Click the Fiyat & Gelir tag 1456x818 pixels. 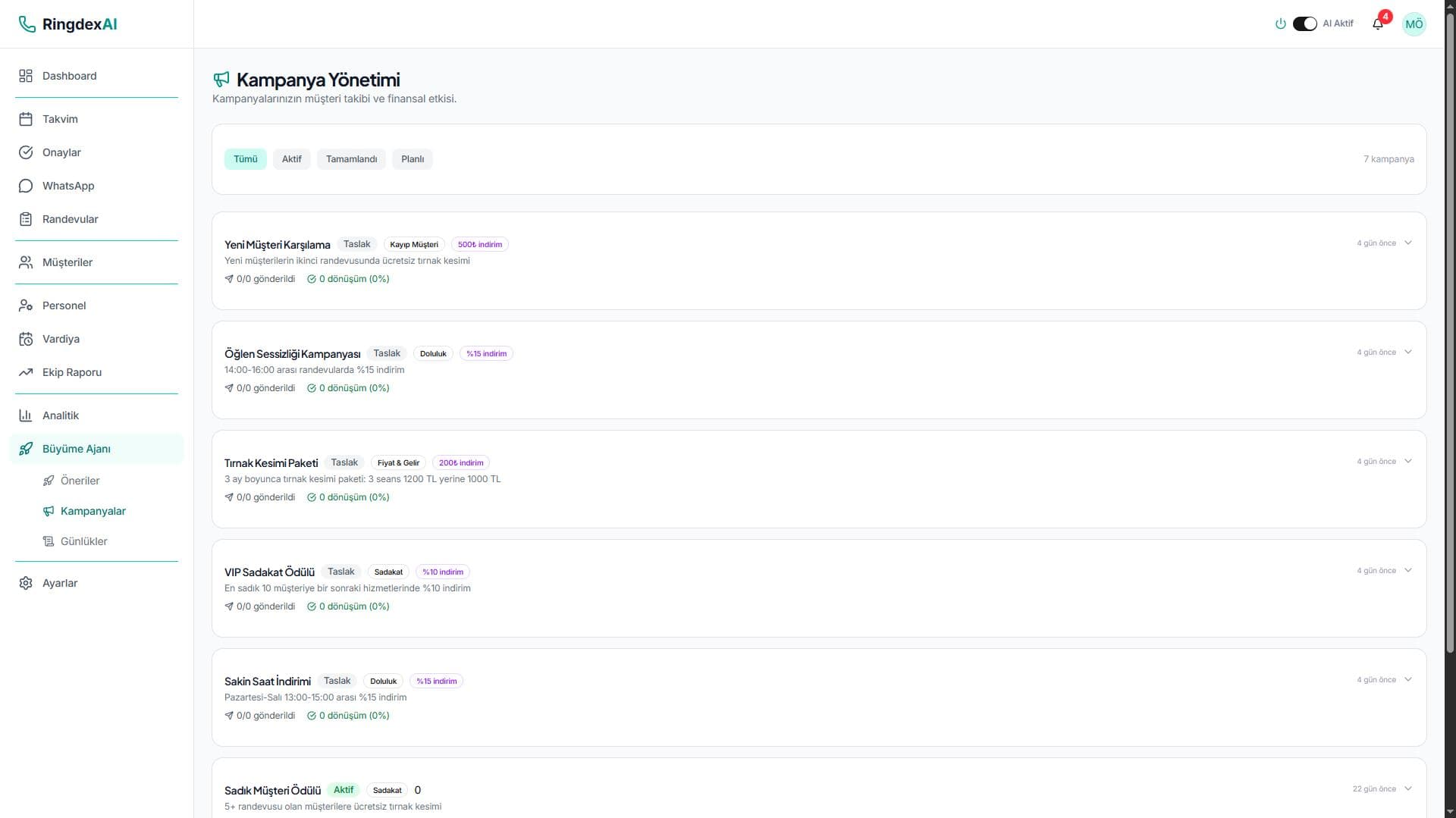(398, 462)
